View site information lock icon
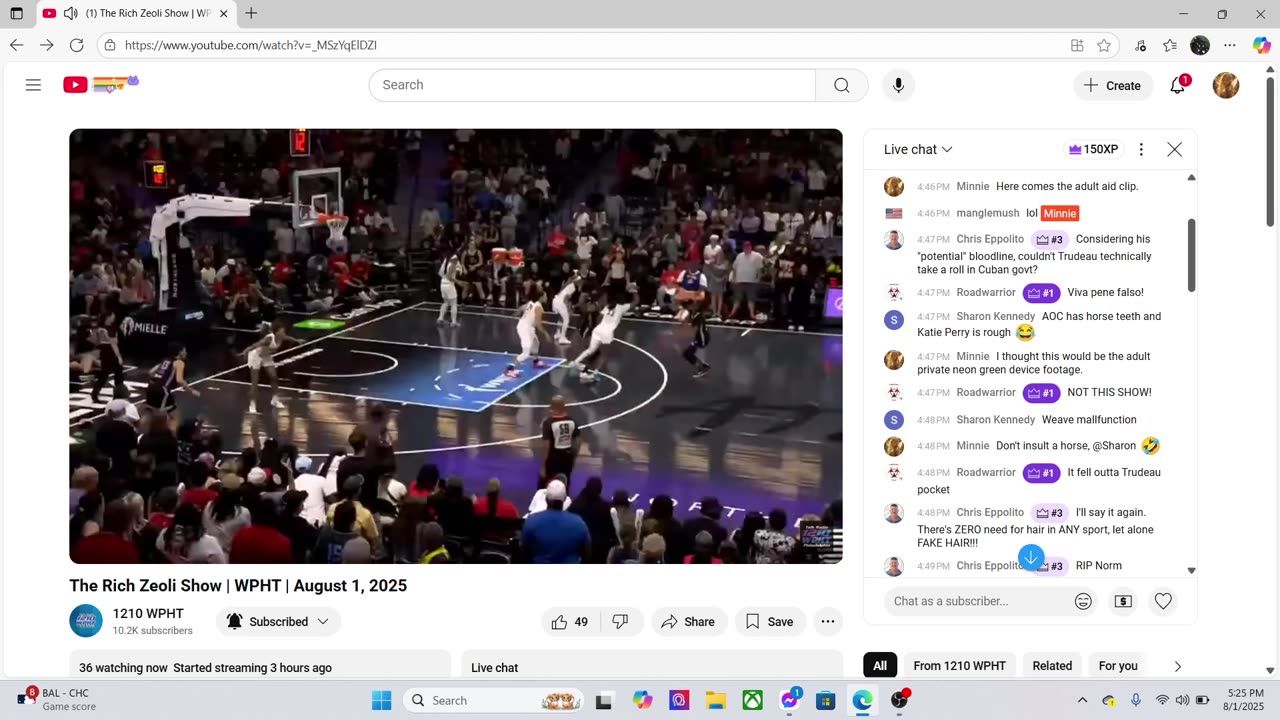 tap(110, 45)
